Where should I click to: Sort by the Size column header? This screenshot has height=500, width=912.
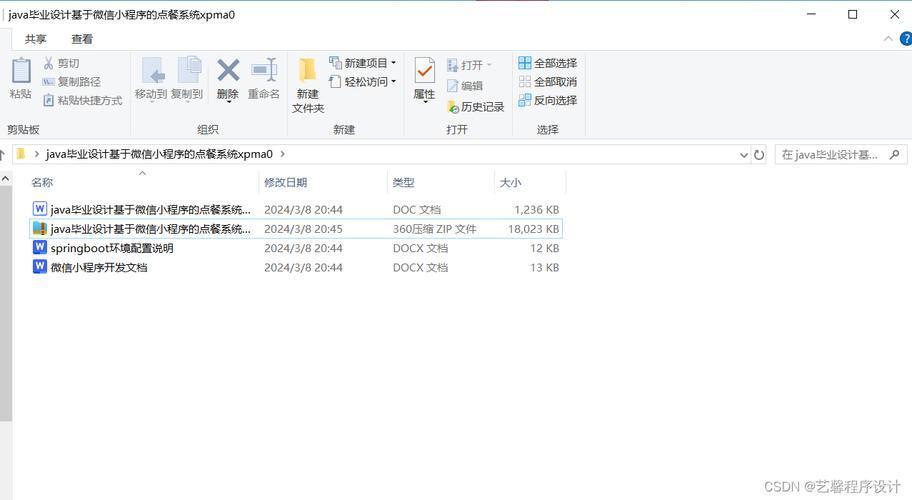pos(510,183)
